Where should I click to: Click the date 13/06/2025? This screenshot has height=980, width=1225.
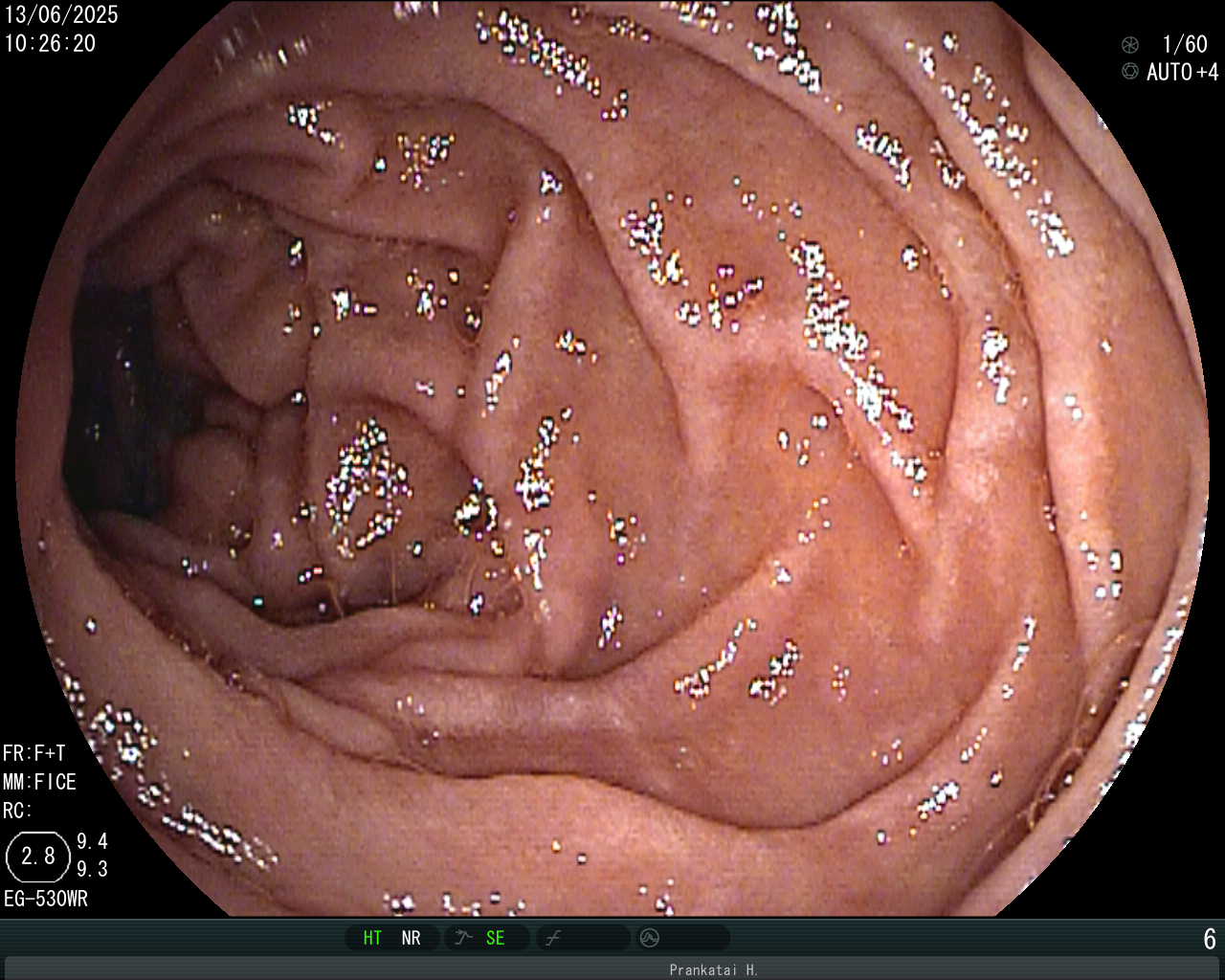pos(61,14)
